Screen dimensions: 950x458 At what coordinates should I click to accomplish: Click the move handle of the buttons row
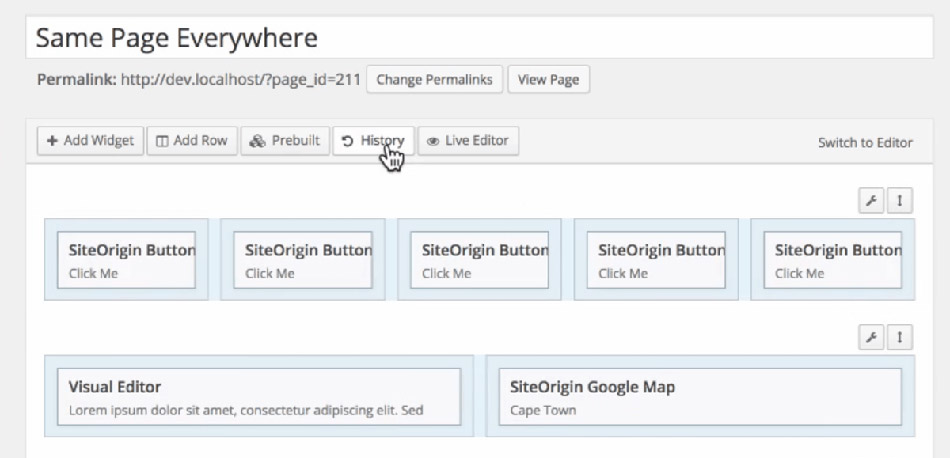pyautogui.click(x=900, y=201)
